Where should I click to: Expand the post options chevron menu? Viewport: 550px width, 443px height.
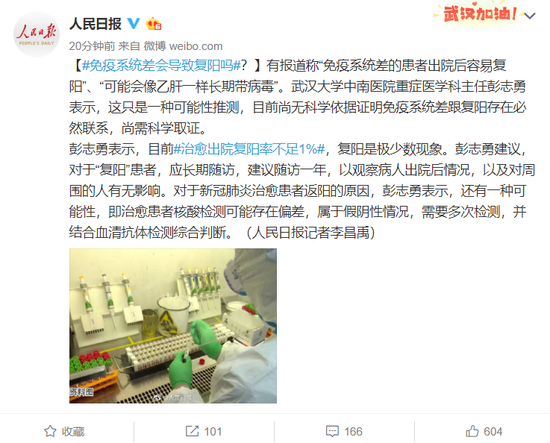pos(530,16)
